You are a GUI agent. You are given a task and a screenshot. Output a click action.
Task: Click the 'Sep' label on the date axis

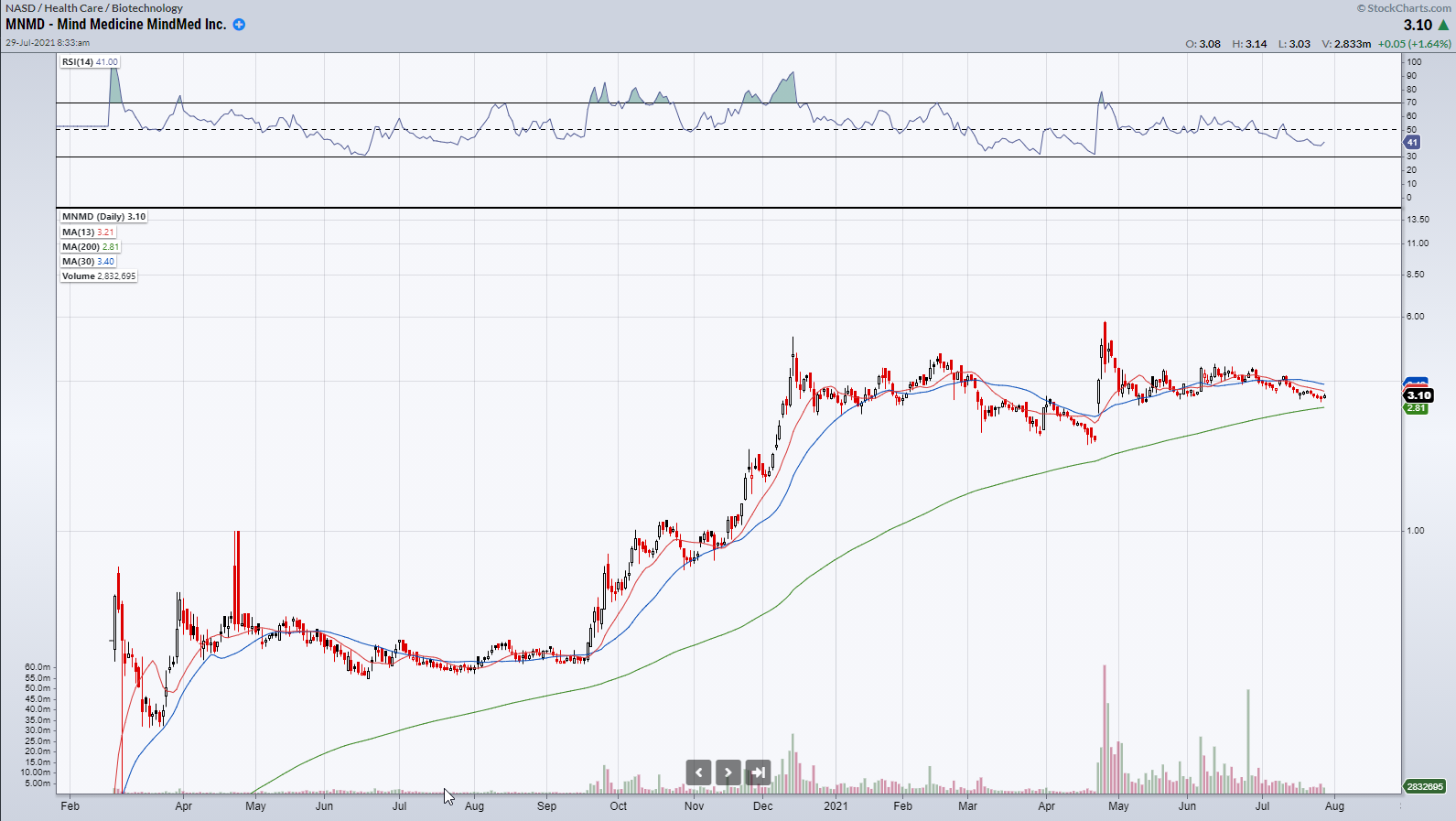[x=546, y=806]
